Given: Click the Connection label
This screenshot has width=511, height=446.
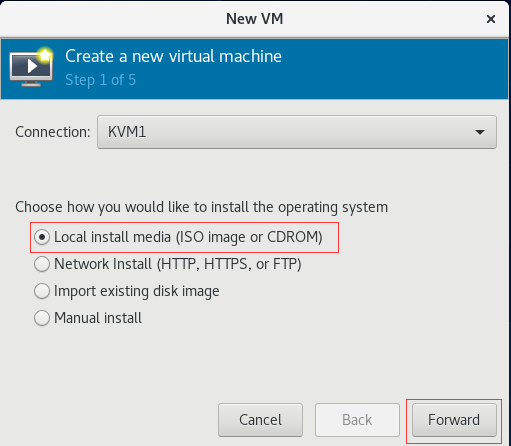Looking at the screenshot, I should pyautogui.click(x=53, y=132).
